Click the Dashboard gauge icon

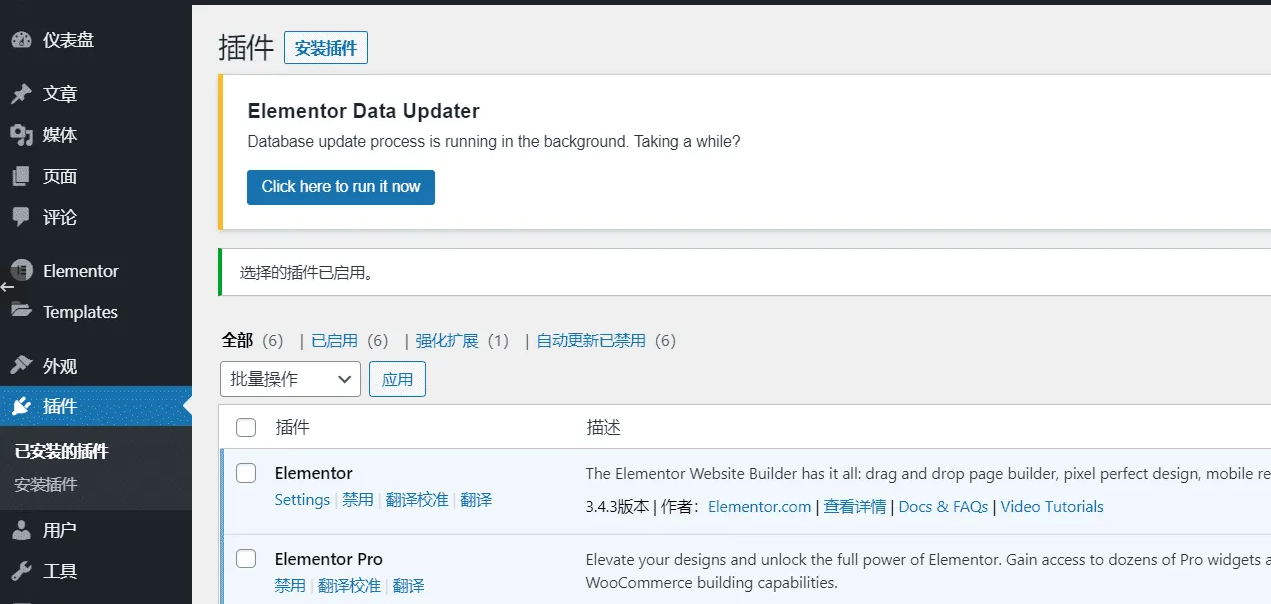click(21, 40)
